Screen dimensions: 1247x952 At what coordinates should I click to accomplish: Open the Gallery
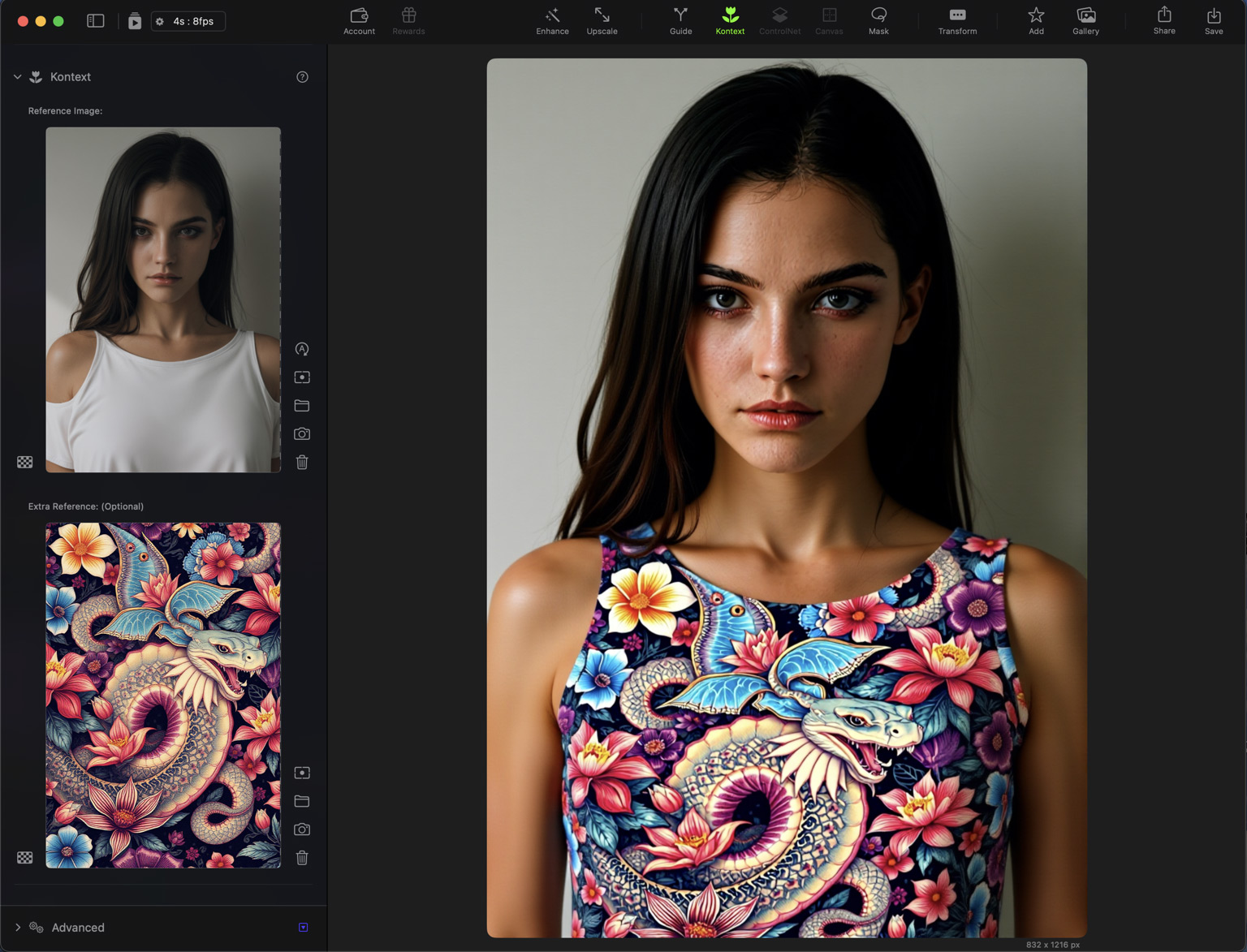1085,21
